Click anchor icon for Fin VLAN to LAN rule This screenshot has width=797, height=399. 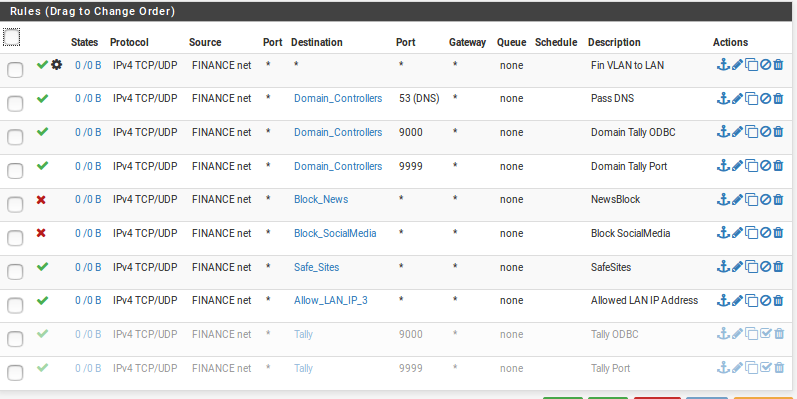click(723, 65)
